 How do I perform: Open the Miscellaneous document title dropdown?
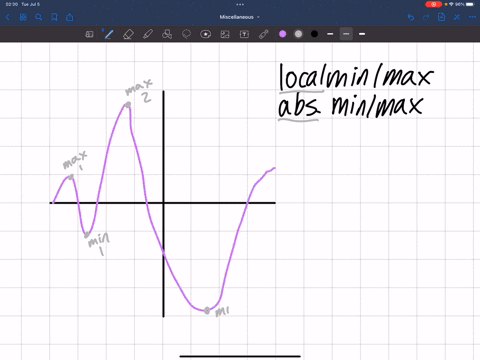click(239, 17)
